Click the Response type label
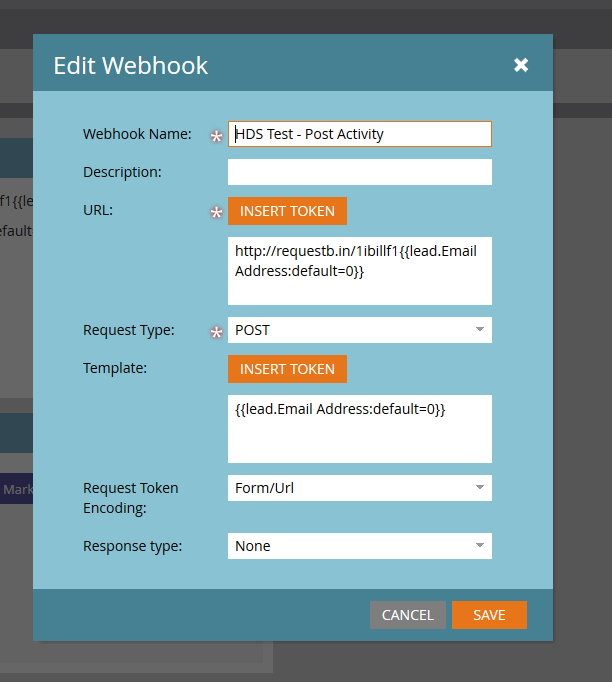Viewport: 612px width, 682px height. coord(132,546)
